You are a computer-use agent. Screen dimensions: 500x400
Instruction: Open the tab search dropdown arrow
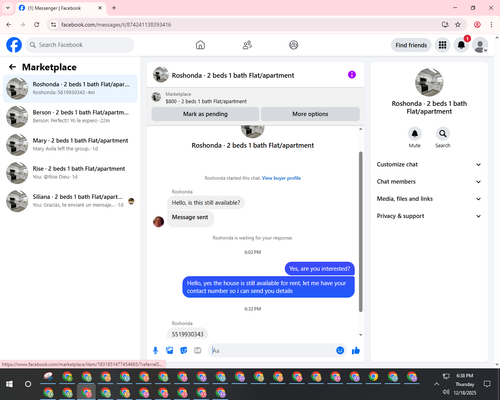click(8, 8)
